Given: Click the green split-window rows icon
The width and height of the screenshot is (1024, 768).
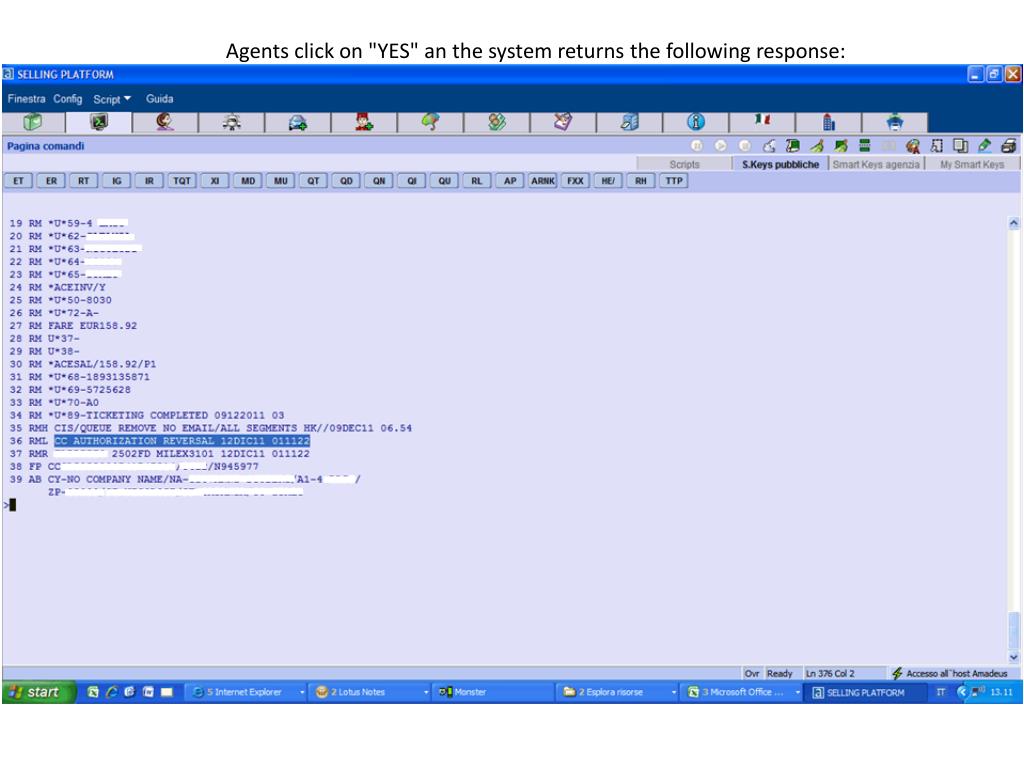Looking at the screenshot, I should point(865,146).
